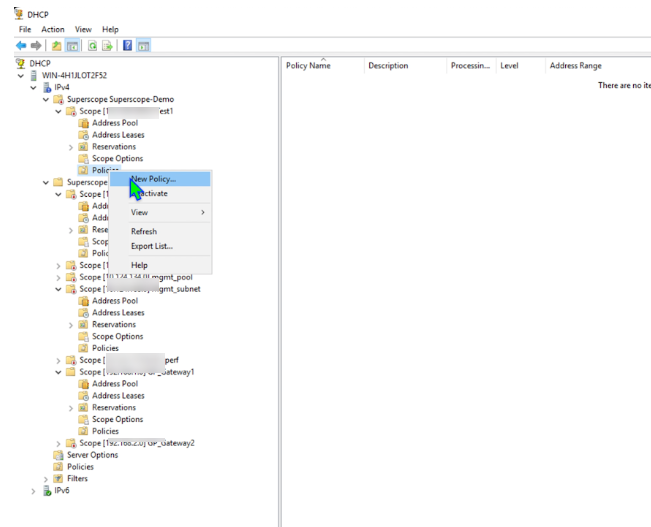Sort by the Policy Name column header
651x527 pixels.
click(308, 66)
